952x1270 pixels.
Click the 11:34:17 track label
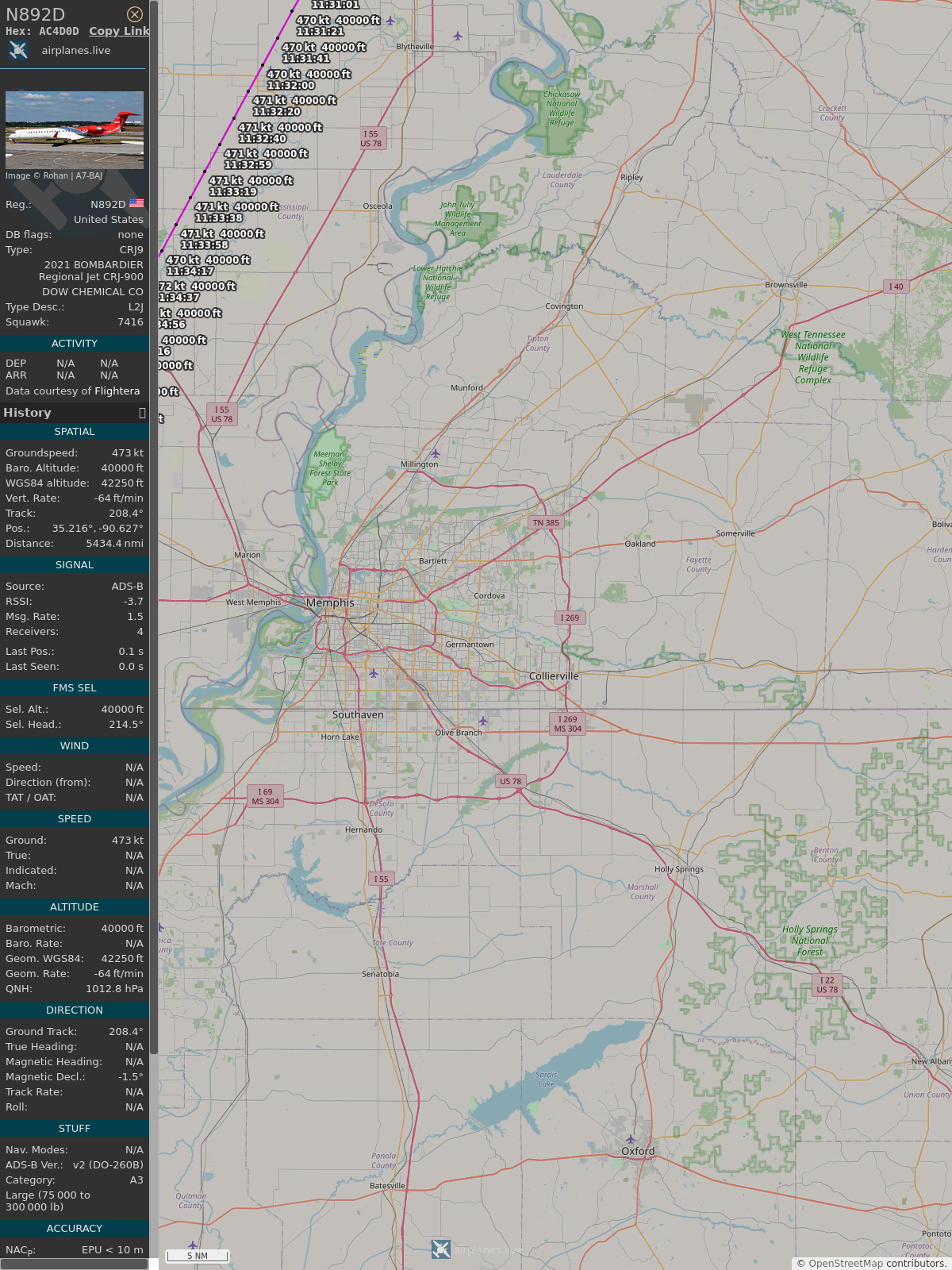click(x=190, y=271)
